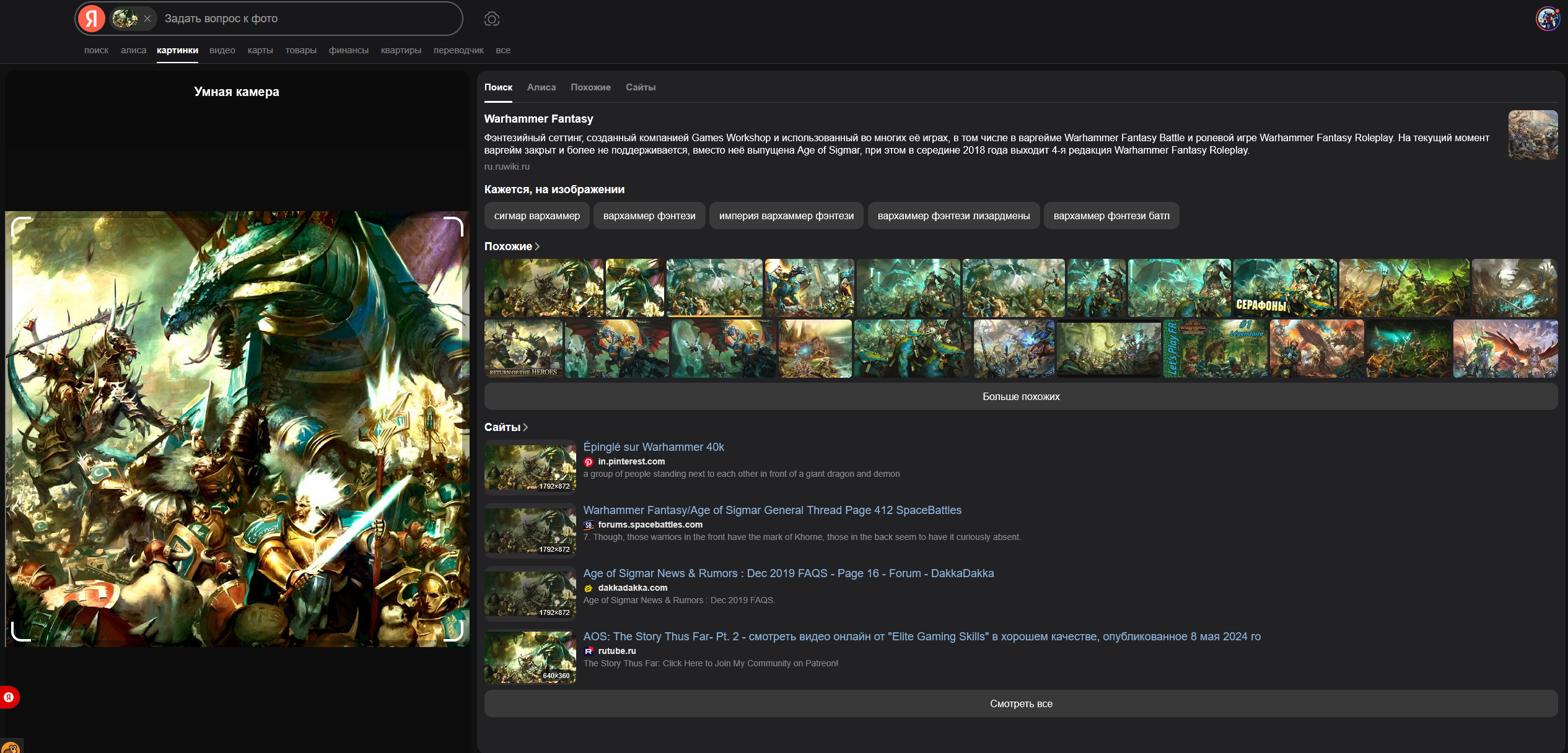Screen dimensions: 1568x753
Task: Click the rutube.ru favicon icon
Action: click(589, 651)
